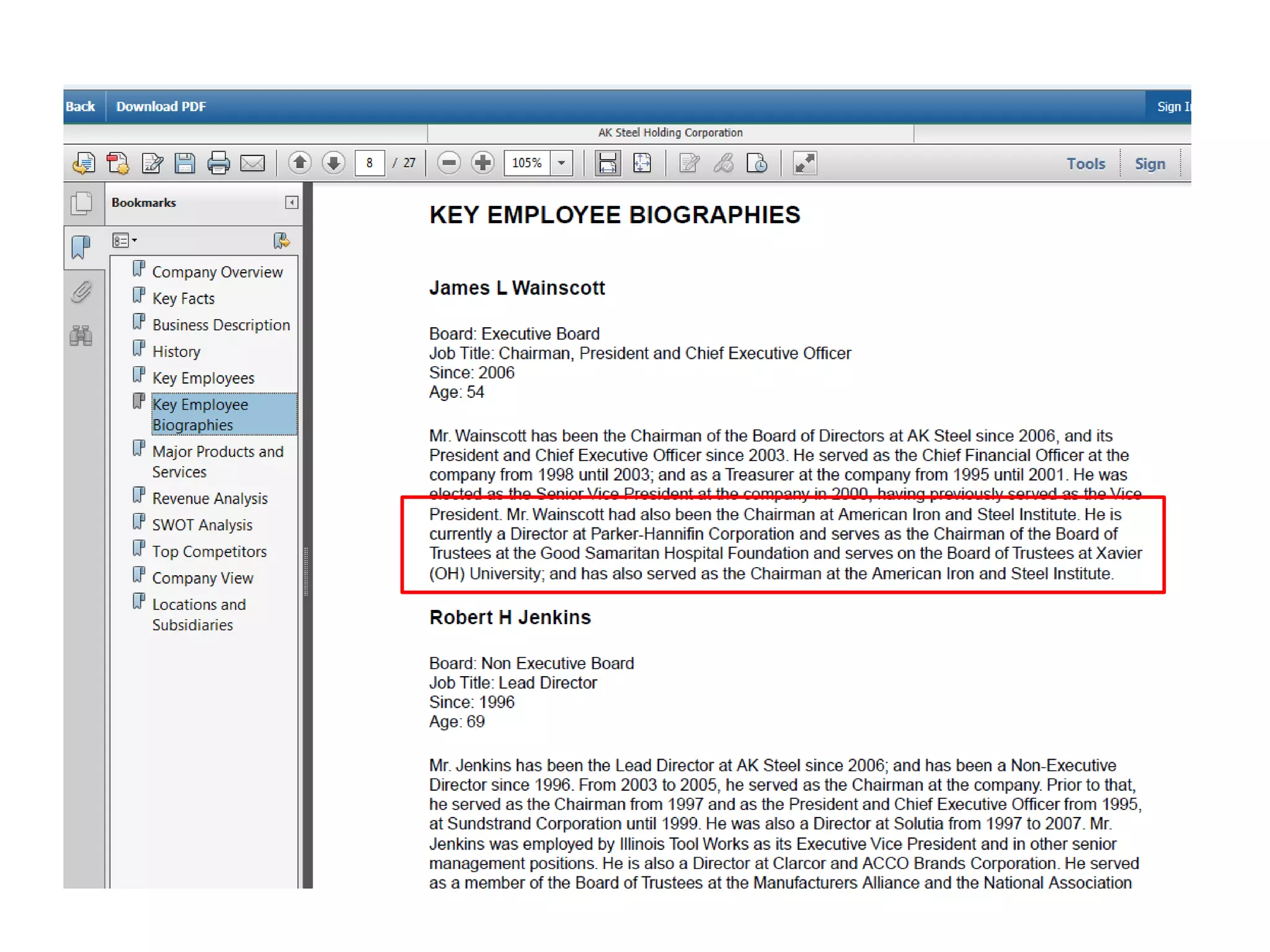Toggle the Bookmarks panel sidebar icon
This screenshot has height=952, width=1270.
pyautogui.click(x=81, y=247)
